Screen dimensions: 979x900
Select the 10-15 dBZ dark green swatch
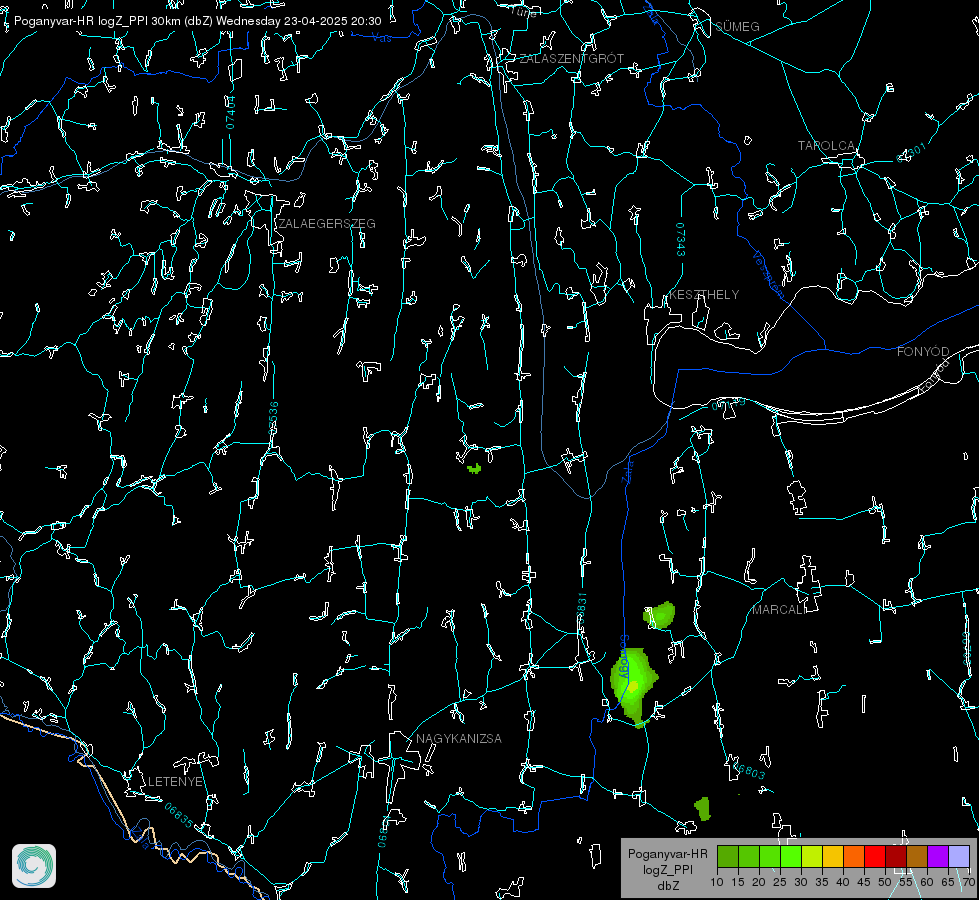click(x=728, y=856)
